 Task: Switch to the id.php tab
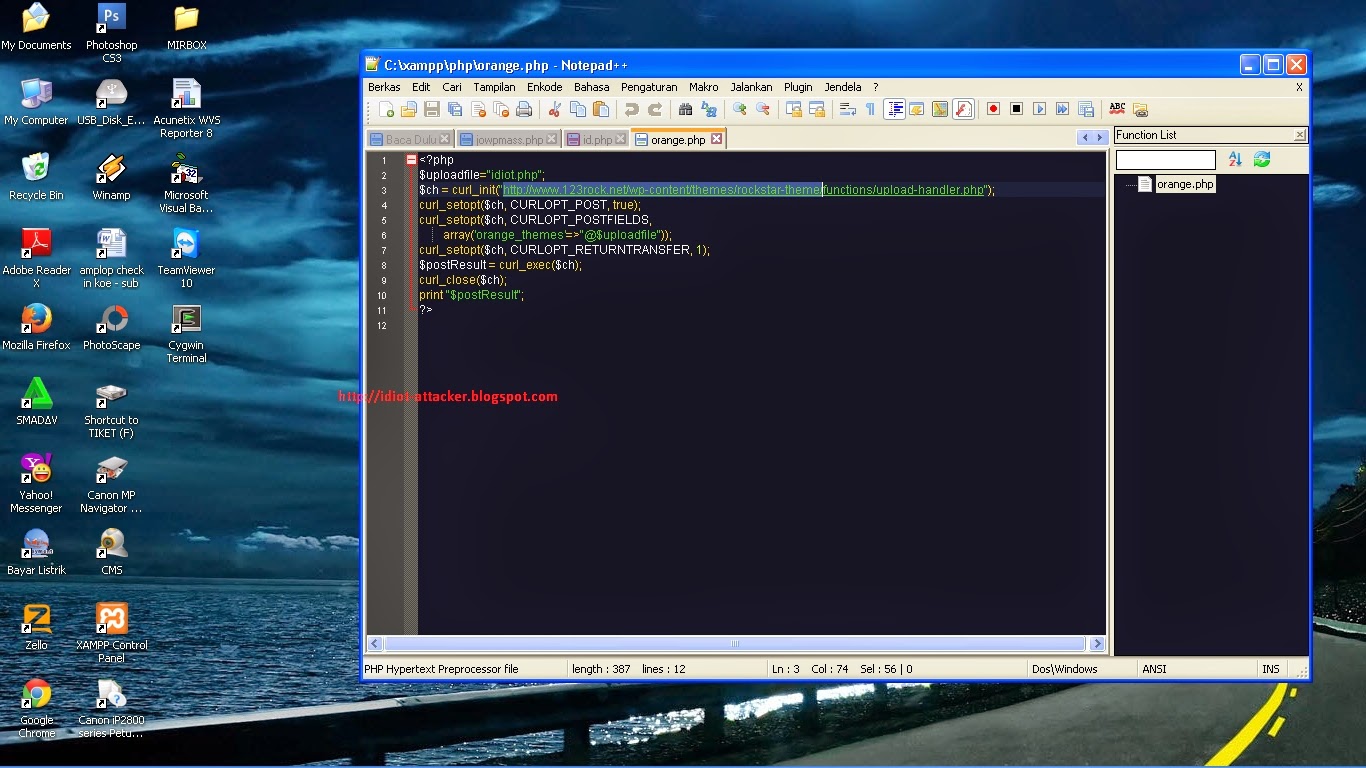pyautogui.click(x=597, y=140)
